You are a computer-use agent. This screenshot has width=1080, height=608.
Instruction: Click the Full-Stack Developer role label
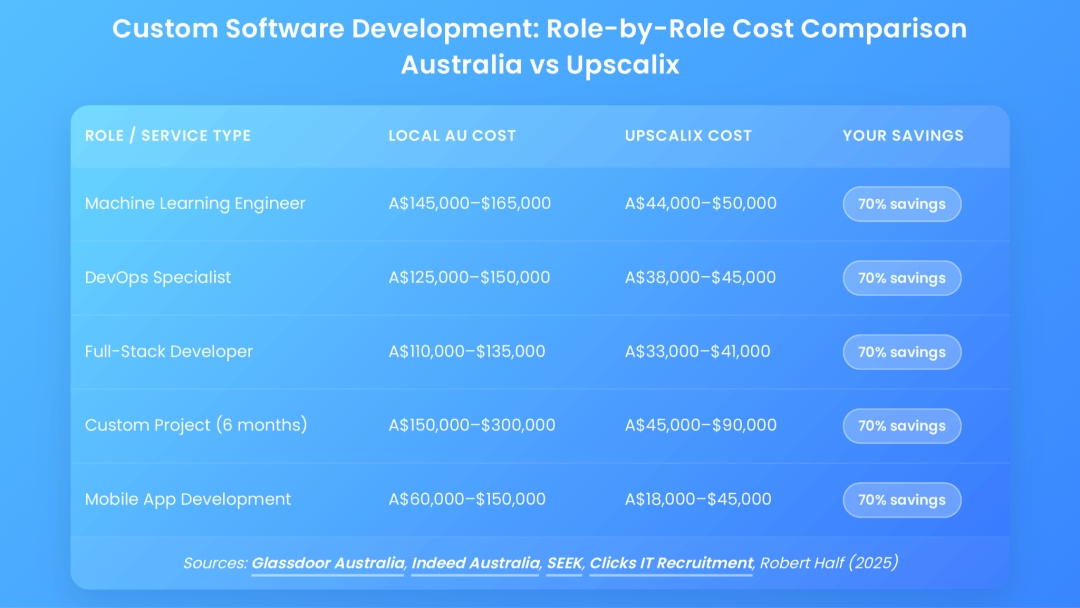click(x=169, y=352)
